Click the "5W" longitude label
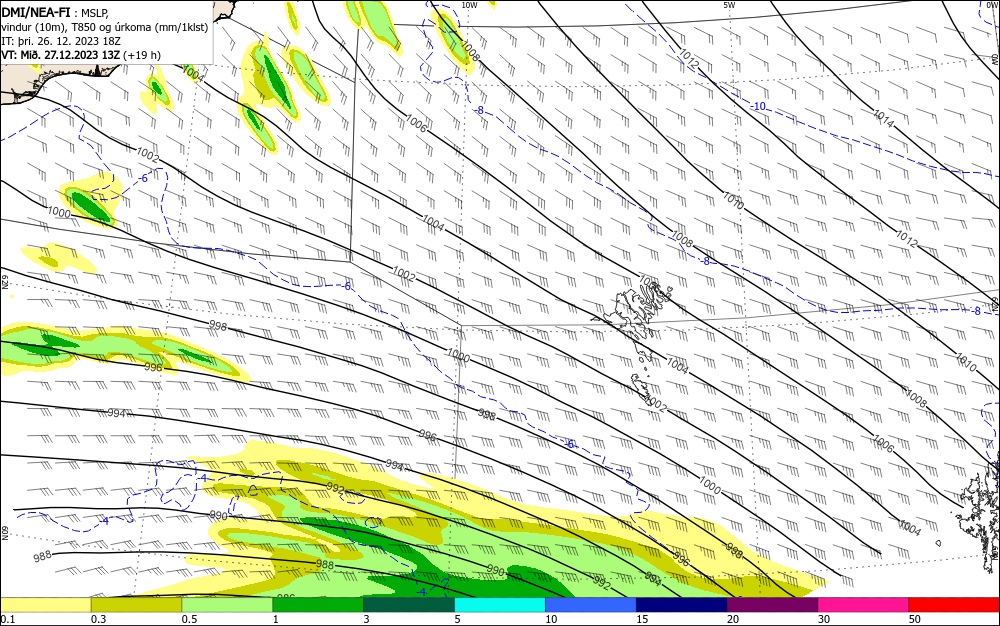This screenshot has height=626, width=1000. (x=729, y=5)
